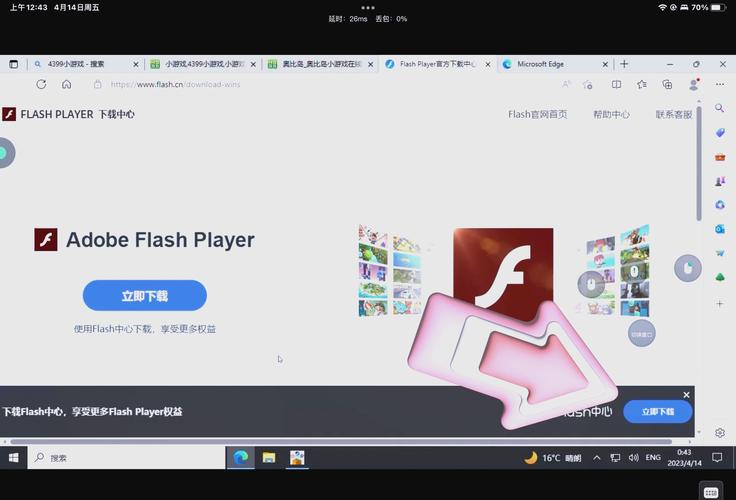Viewport: 736px width, 500px height.
Task: Start Read aloud from the address bar
Action: pos(566,85)
